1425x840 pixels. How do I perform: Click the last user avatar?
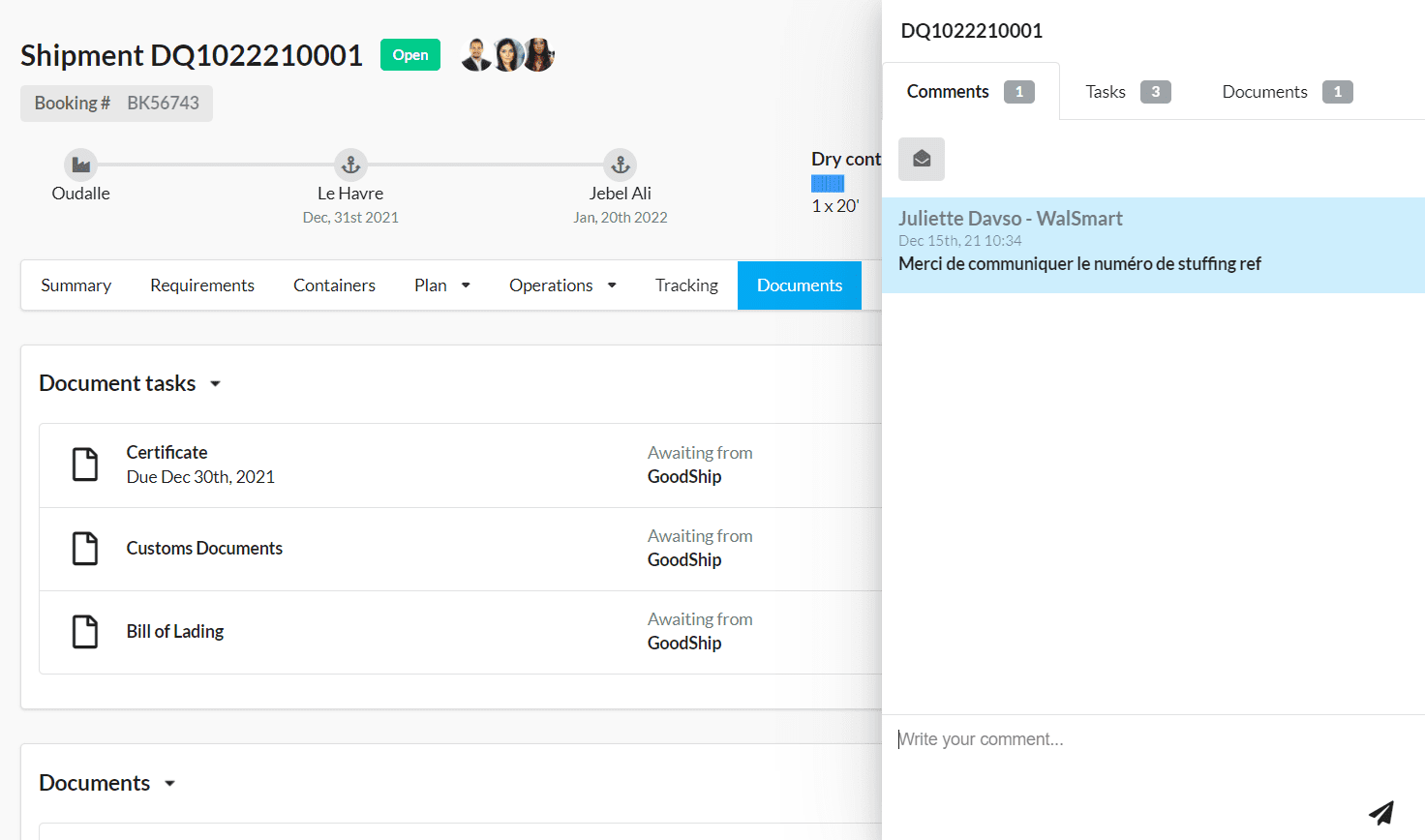coord(539,55)
